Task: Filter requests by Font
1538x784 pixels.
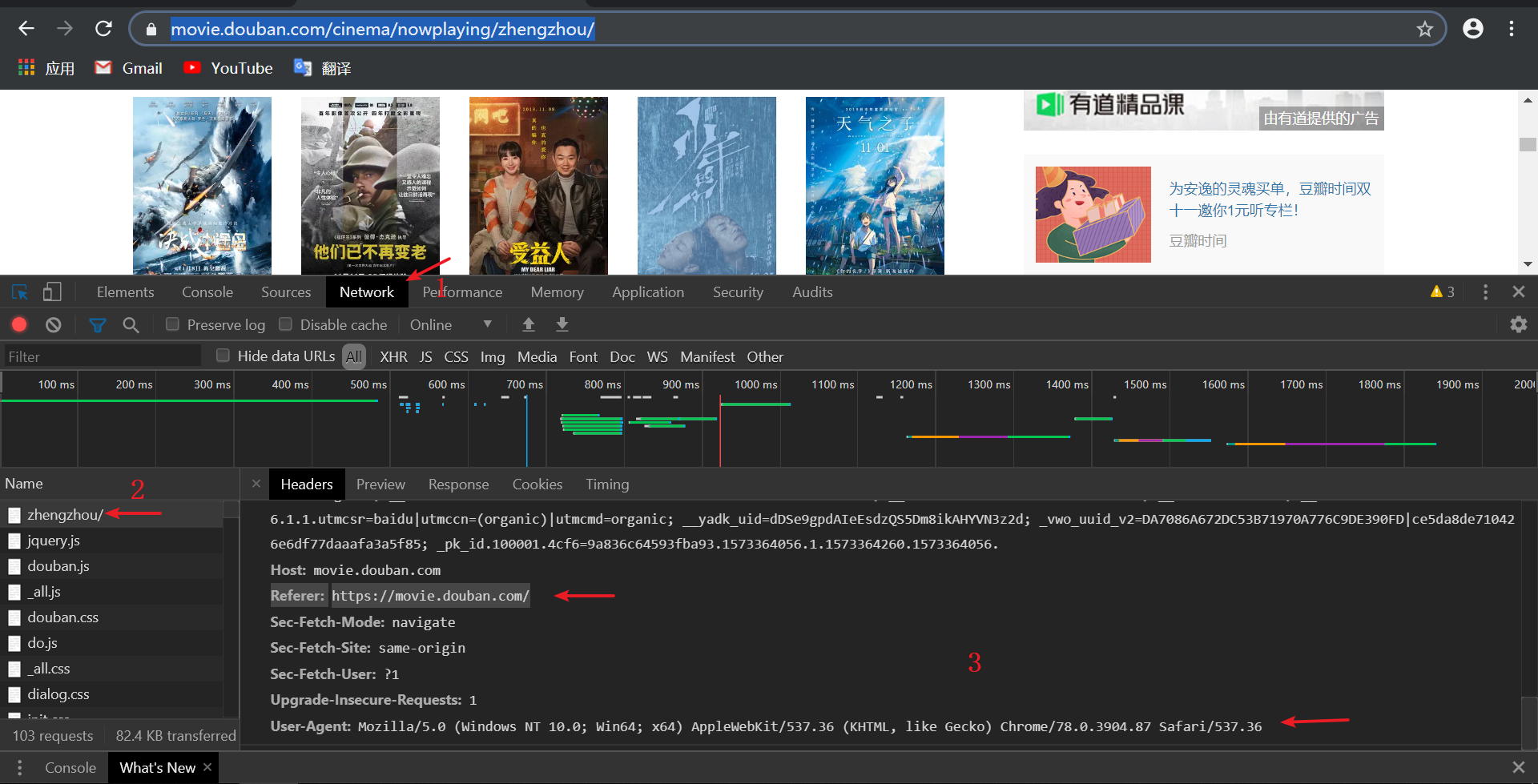Action: pyautogui.click(x=583, y=356)
